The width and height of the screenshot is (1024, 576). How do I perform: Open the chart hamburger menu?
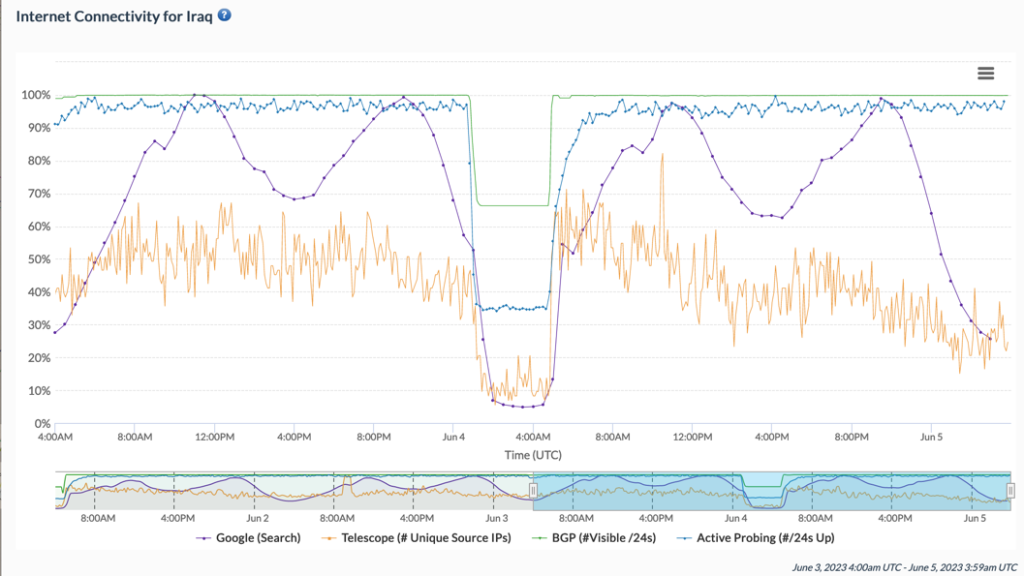coord(985,73)
